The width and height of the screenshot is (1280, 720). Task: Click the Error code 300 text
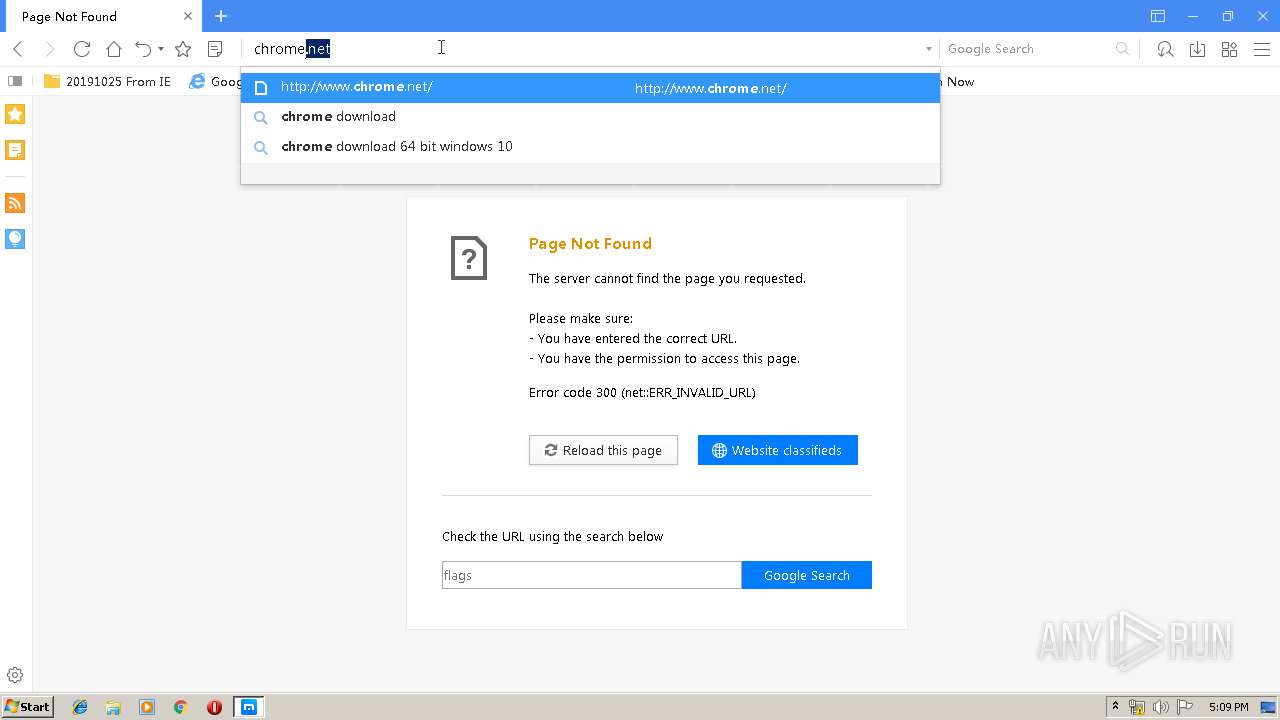pyautogui.click(x=642, y=392)
